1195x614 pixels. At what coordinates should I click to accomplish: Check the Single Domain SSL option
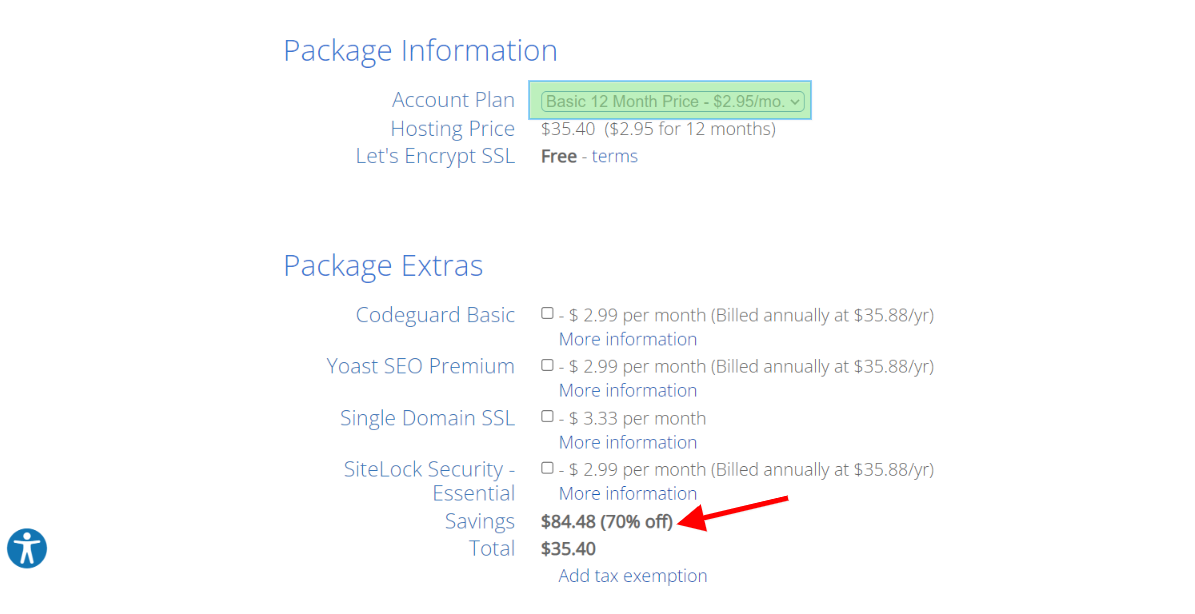click(547, 416)
